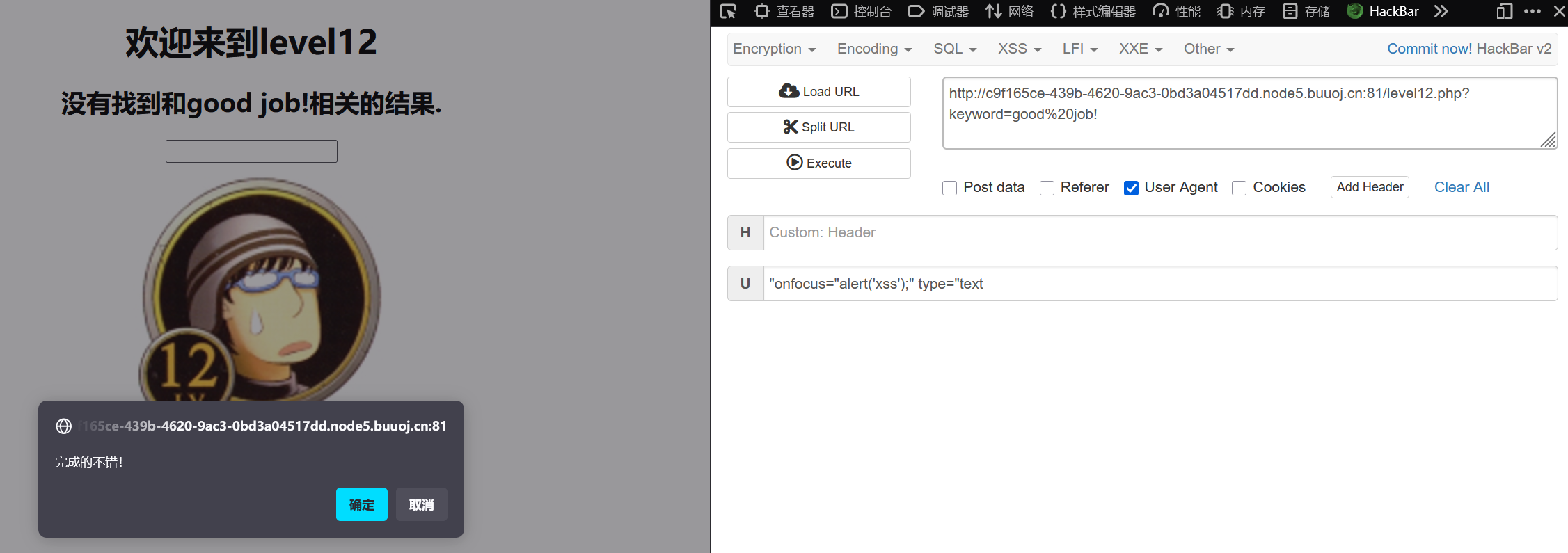This screenshot has height=553, width=1568.
Task: Click the Custom Header input field
Action: [1159, 233]
